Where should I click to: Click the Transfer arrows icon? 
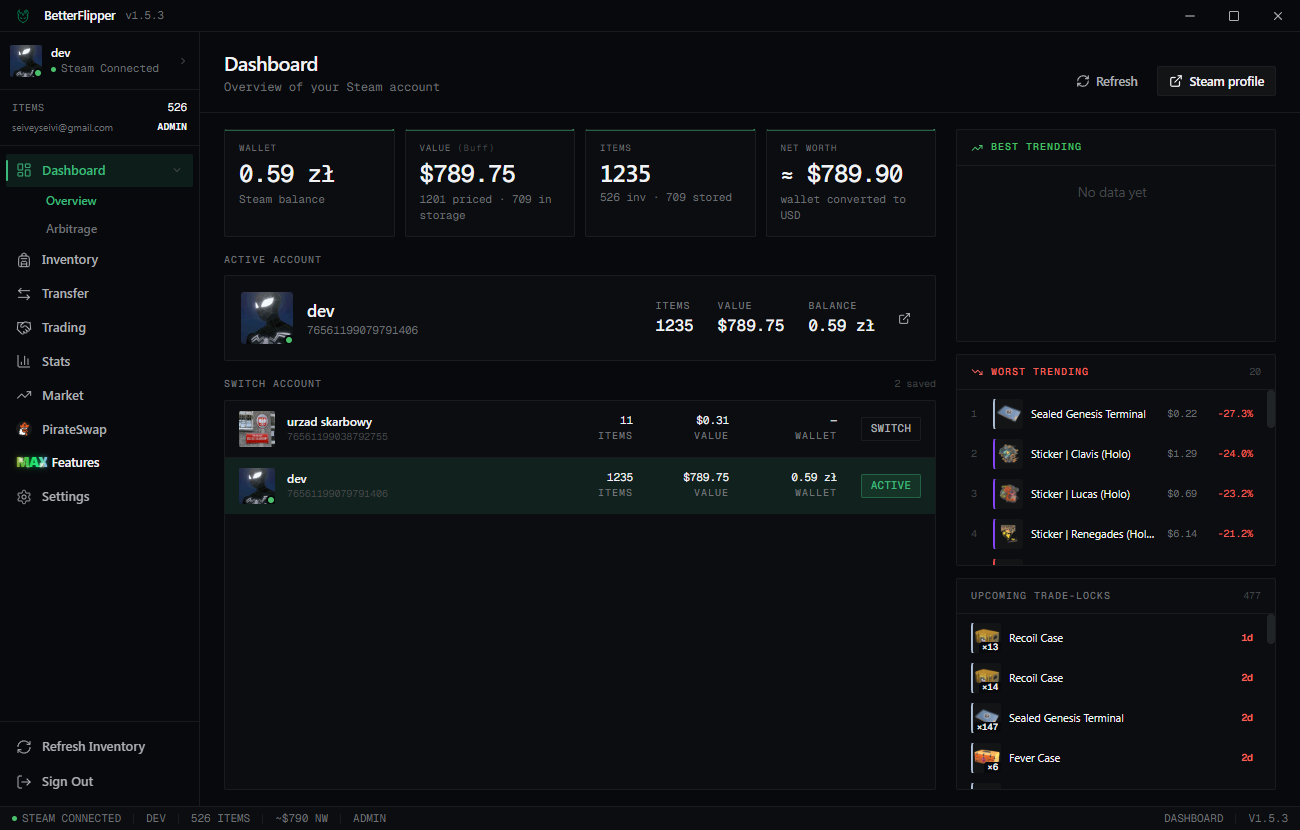point(24,294)
